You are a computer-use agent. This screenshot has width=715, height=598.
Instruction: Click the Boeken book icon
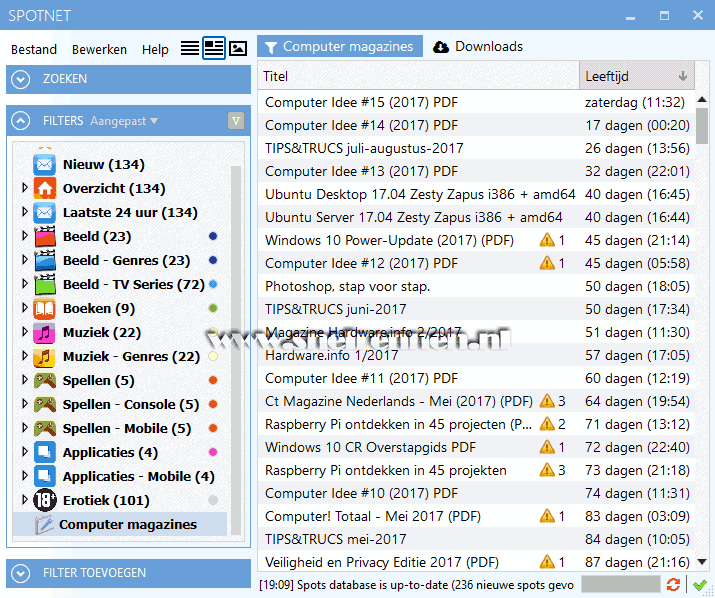click(x=45, y=308)
